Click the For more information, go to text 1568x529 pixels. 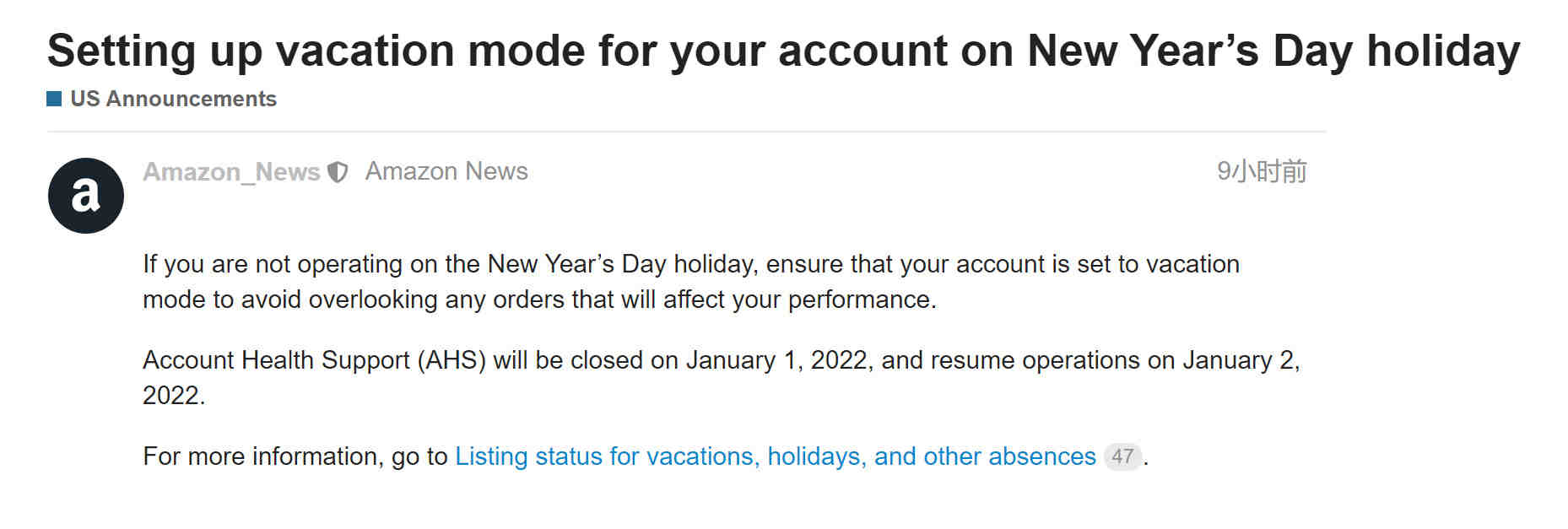[x=295, y=456]
